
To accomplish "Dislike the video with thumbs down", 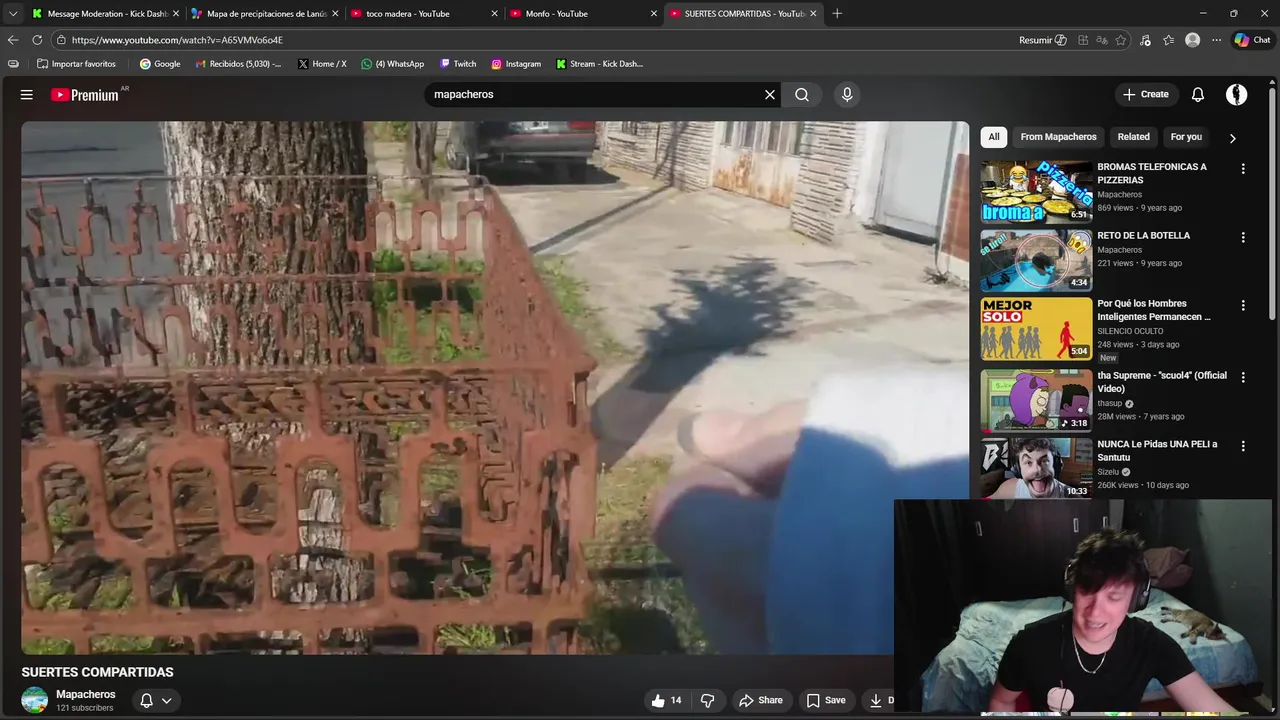I will click(707, 700).
